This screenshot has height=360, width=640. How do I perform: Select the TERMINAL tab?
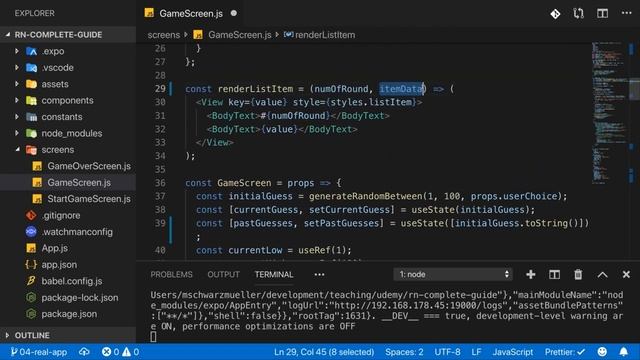click(274, 275)
